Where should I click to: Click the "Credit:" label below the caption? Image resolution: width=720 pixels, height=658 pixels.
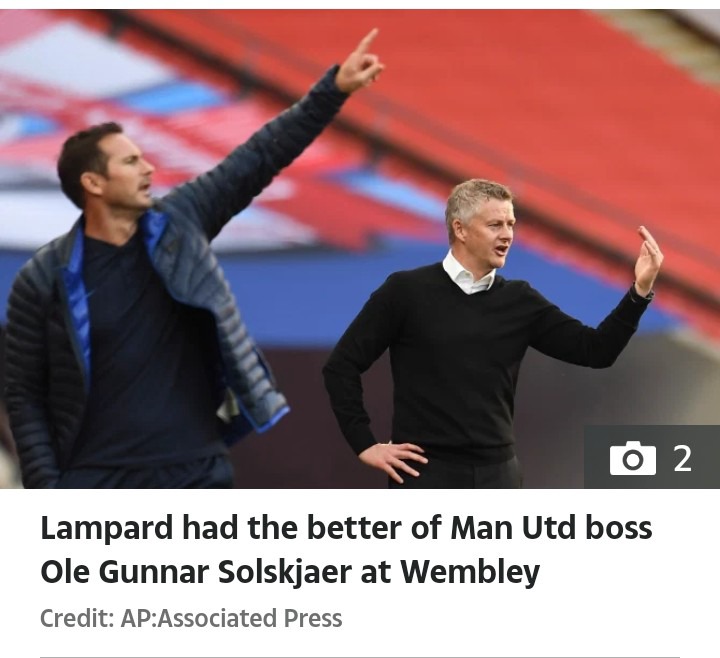(77, 618)
